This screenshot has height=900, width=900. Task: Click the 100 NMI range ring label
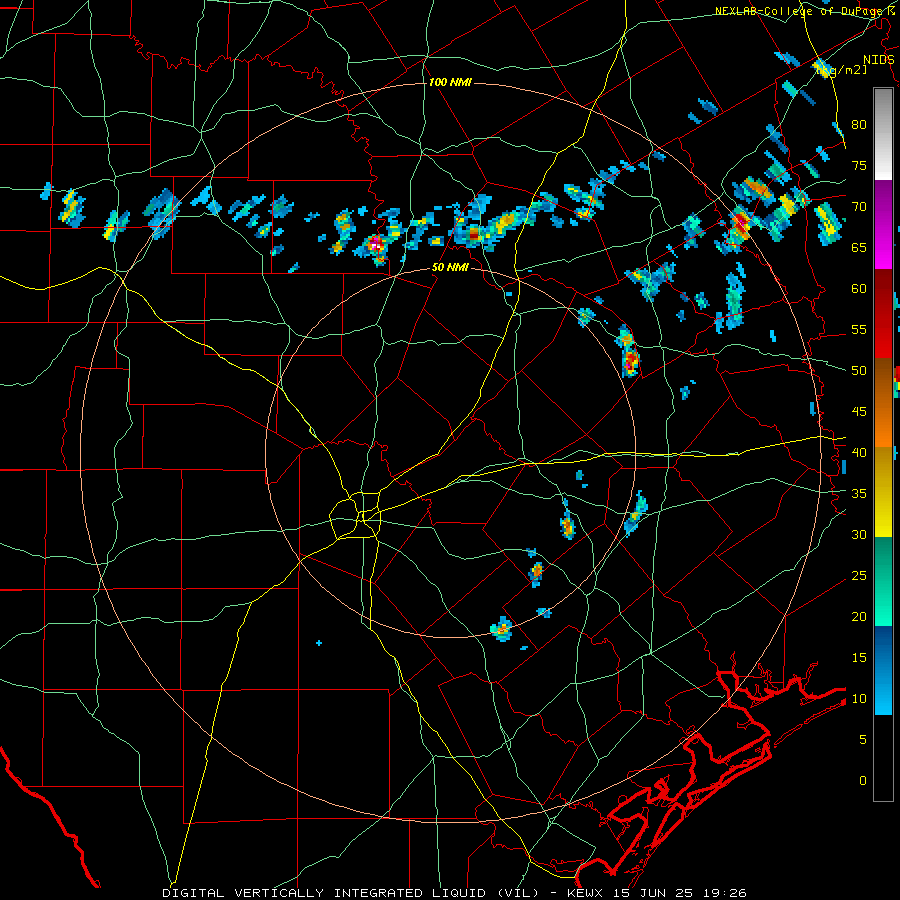[450, 83]
